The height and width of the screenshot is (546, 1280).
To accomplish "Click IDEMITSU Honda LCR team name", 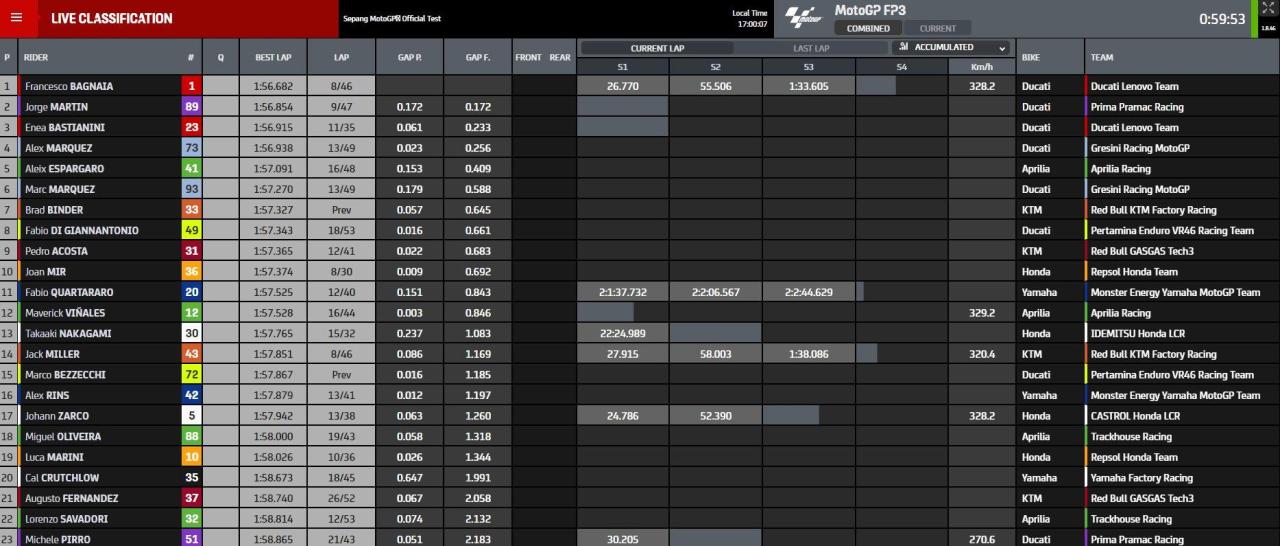I will pyautogui.click(x=1134, y=333).
